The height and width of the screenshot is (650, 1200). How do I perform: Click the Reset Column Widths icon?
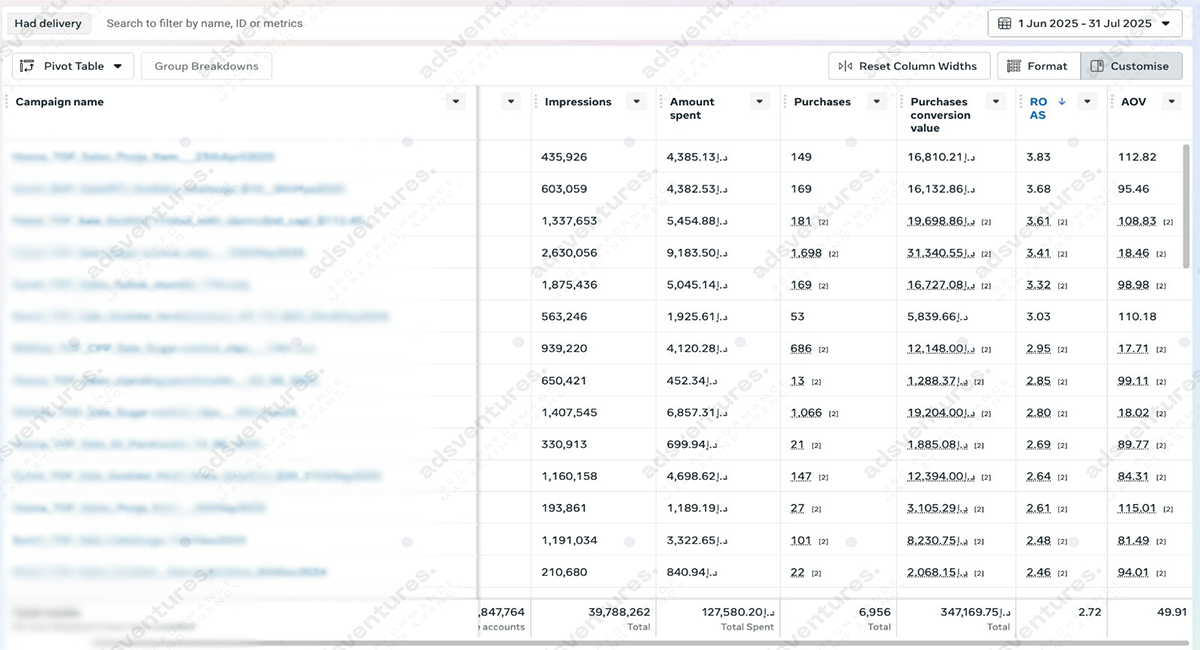click(x=845, y=66)
